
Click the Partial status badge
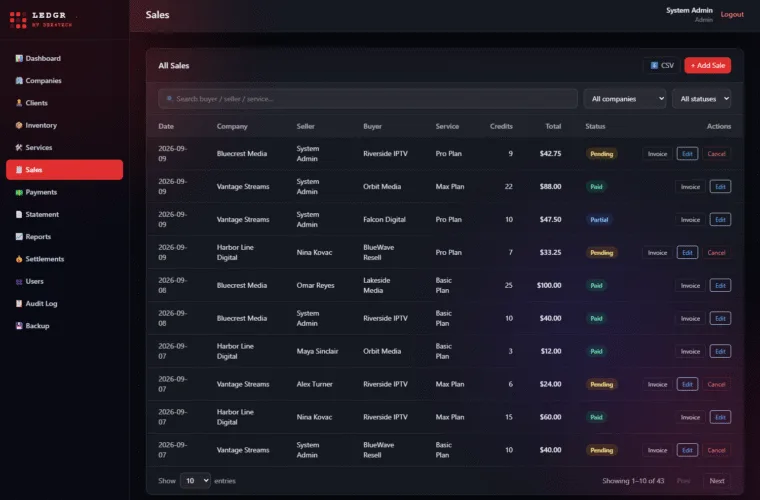599,219
